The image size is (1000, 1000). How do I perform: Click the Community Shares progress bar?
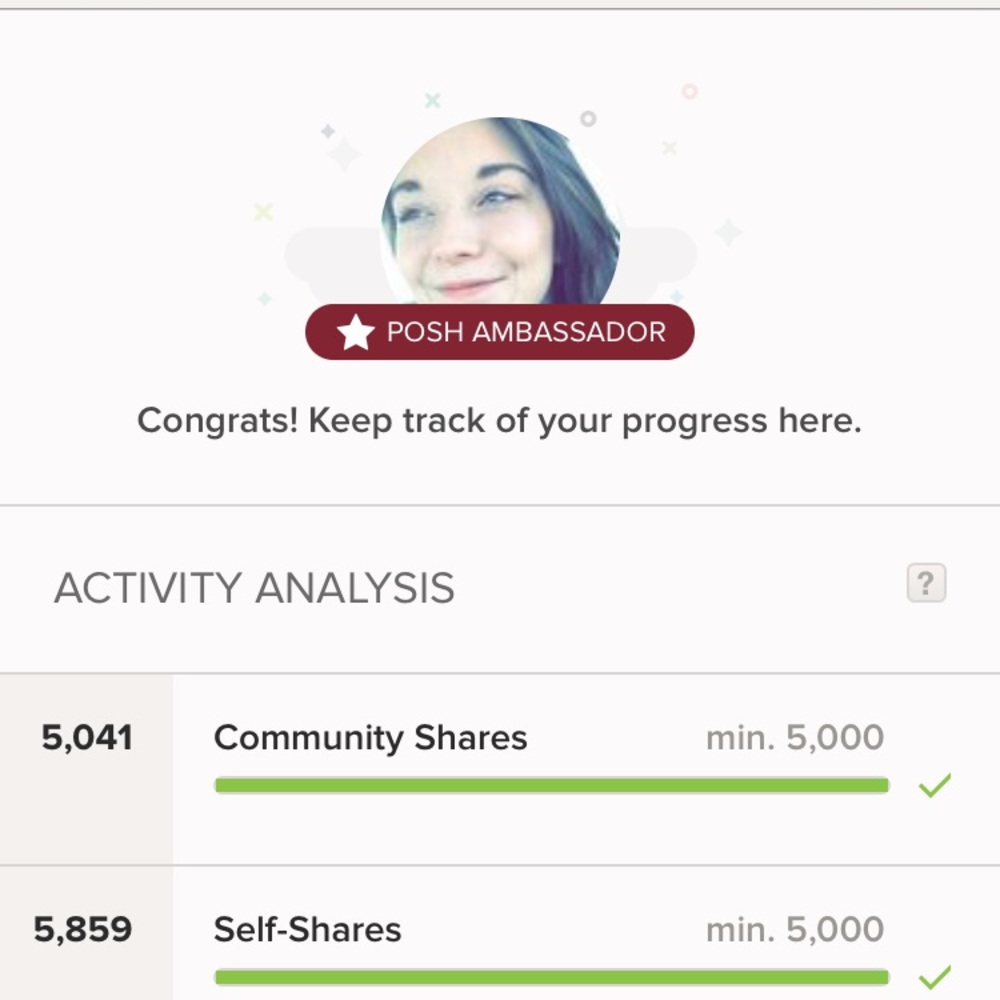pos(550,786)
